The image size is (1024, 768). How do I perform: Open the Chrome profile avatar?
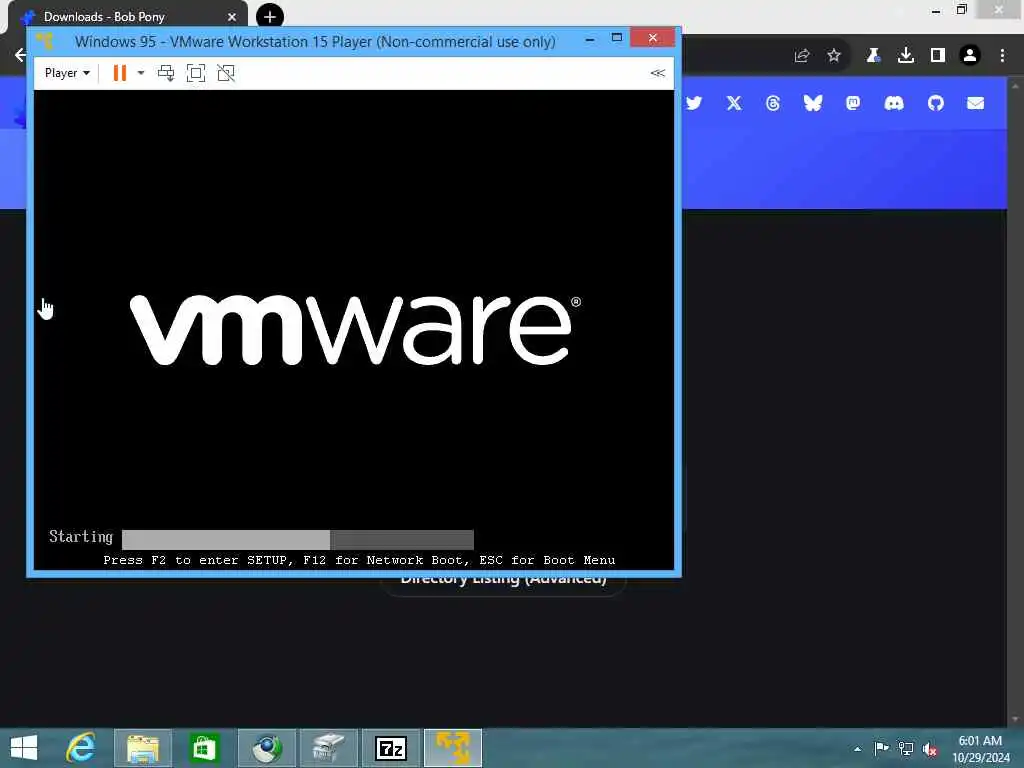tap(970, 56)
